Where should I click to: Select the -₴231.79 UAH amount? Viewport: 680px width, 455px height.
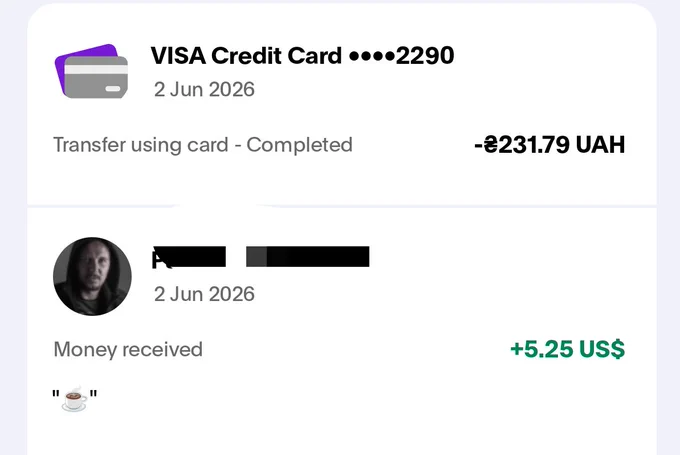point(549,145)
